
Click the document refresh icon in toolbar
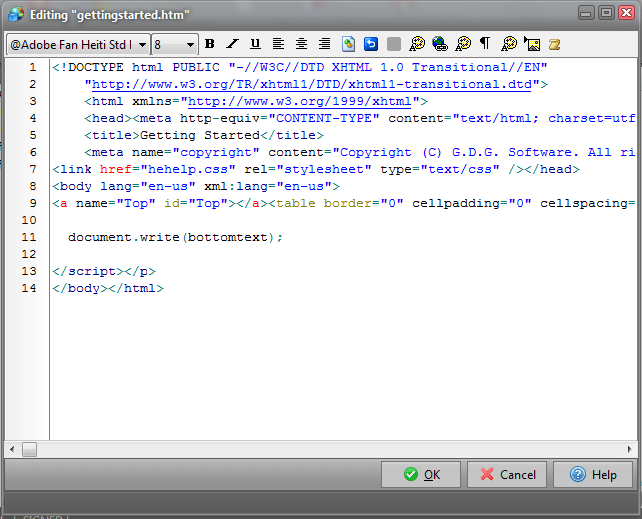tap(348, 44)
